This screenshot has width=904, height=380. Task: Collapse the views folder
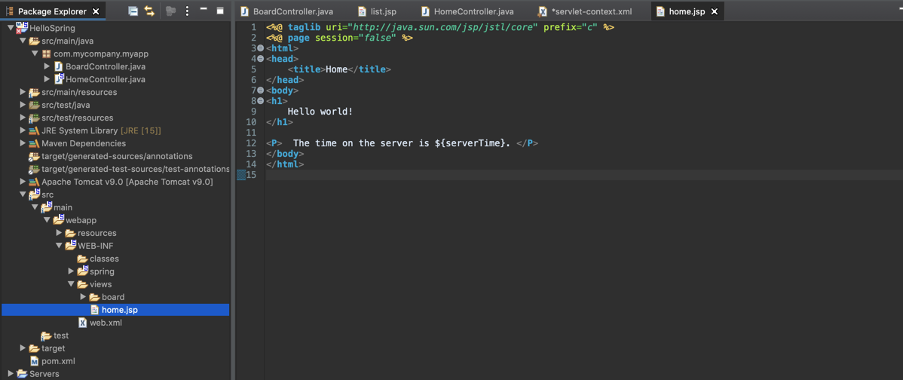tap(71, 284)
